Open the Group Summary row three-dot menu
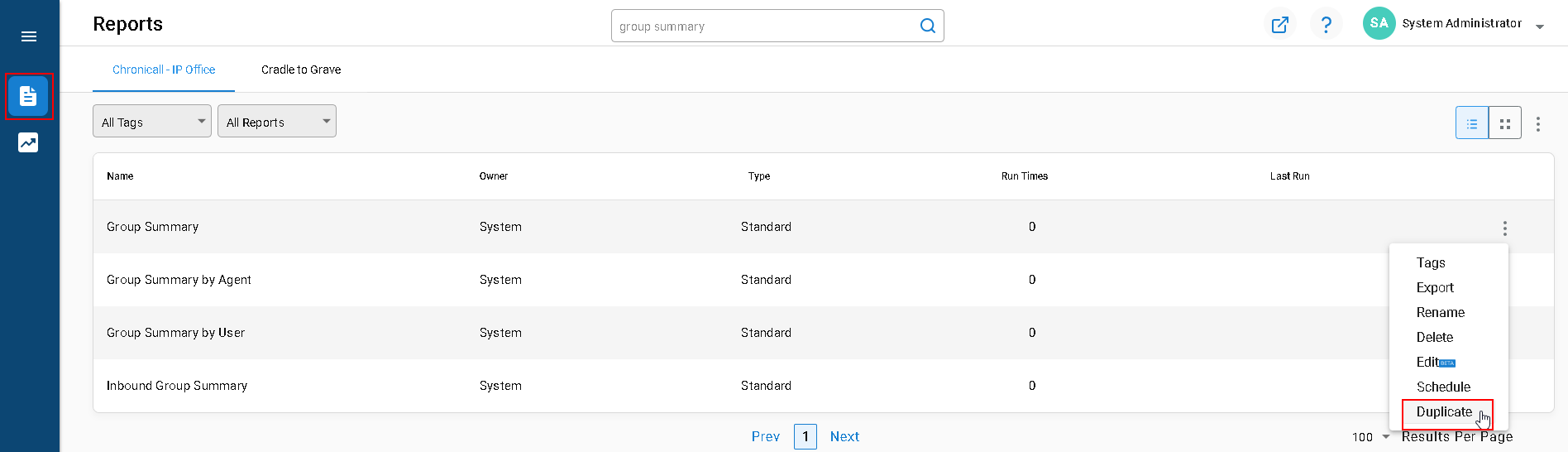The width and height of the screenshot is (1568, 452). coord(1505,228)
